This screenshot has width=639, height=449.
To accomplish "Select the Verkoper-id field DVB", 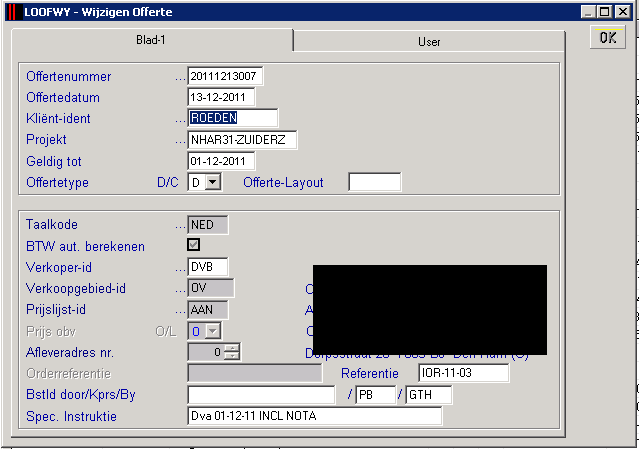I will coord(208,267).
